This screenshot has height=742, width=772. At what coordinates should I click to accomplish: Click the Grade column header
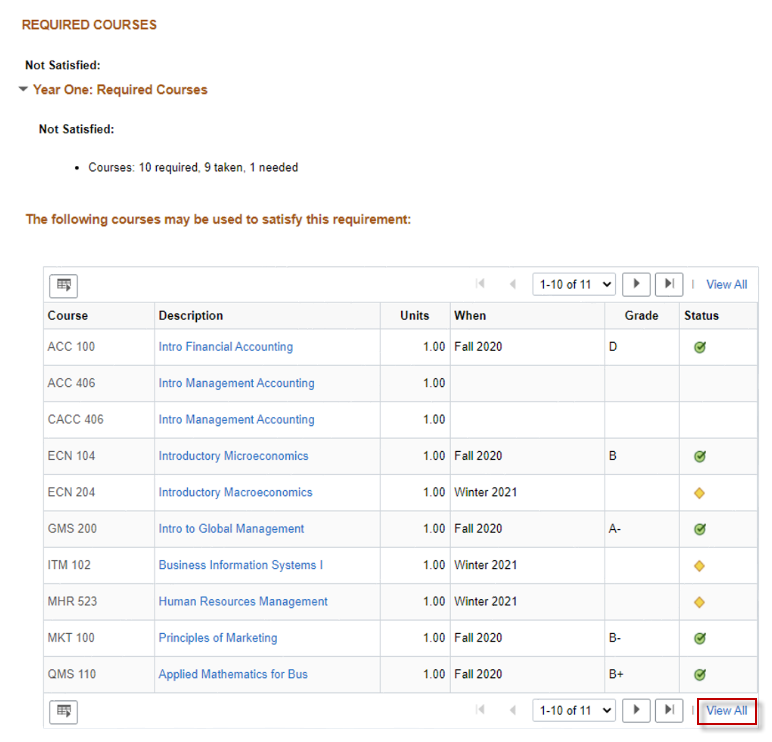pos(642,316)
